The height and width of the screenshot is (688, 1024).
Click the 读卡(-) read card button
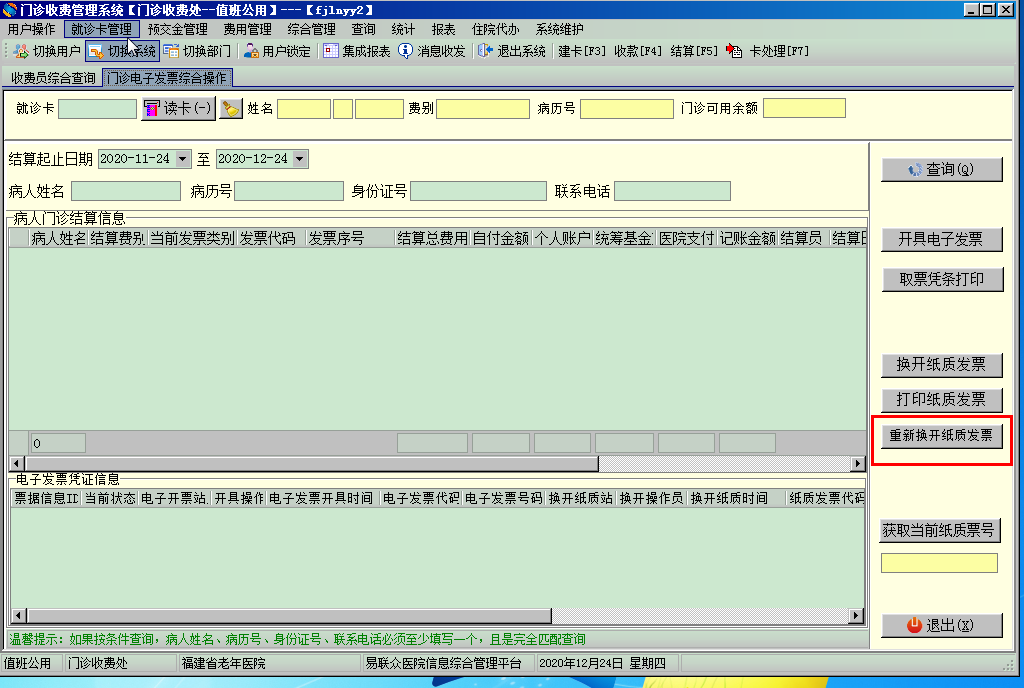(x=178, y=108)
